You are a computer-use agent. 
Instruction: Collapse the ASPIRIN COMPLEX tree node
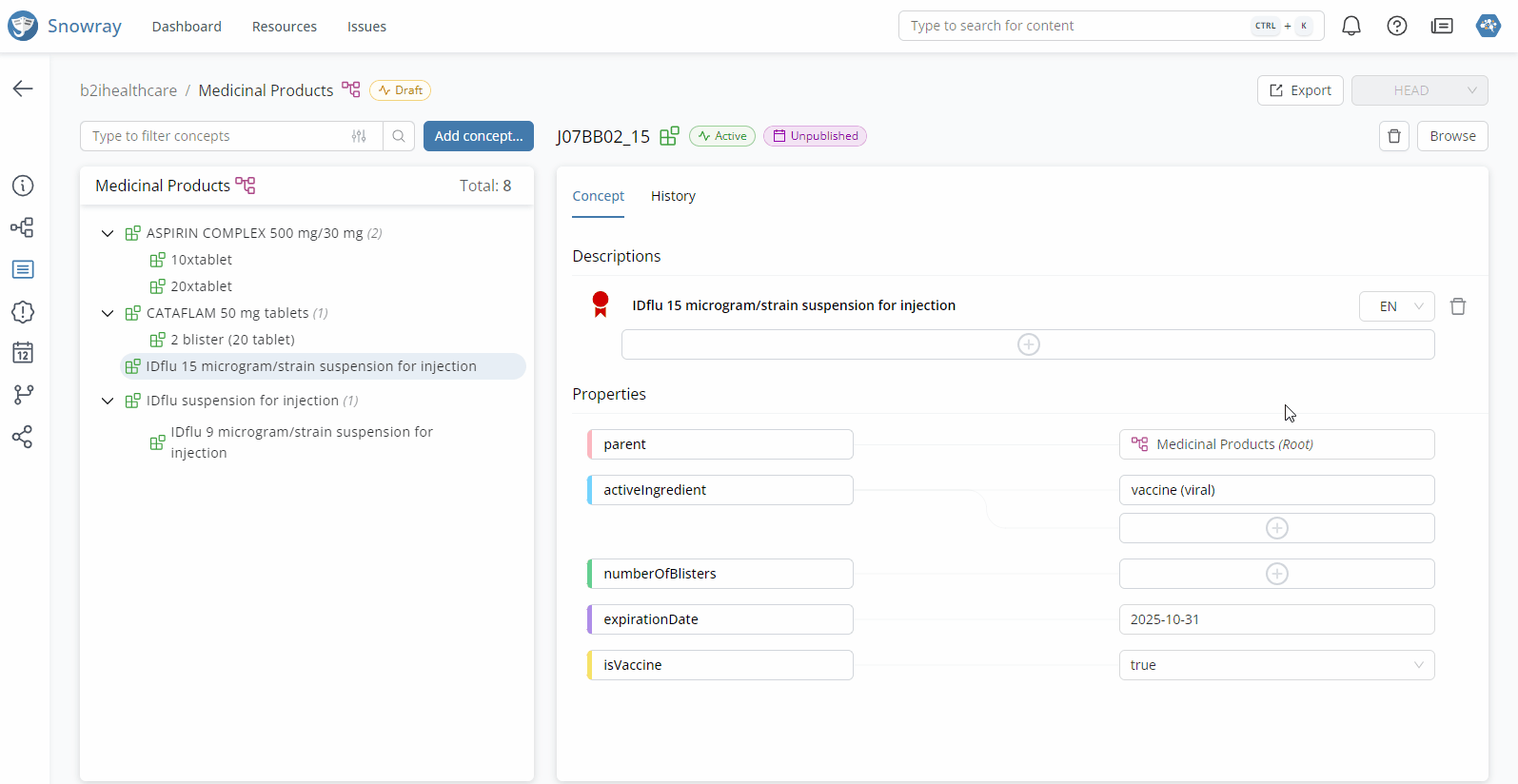108,233
